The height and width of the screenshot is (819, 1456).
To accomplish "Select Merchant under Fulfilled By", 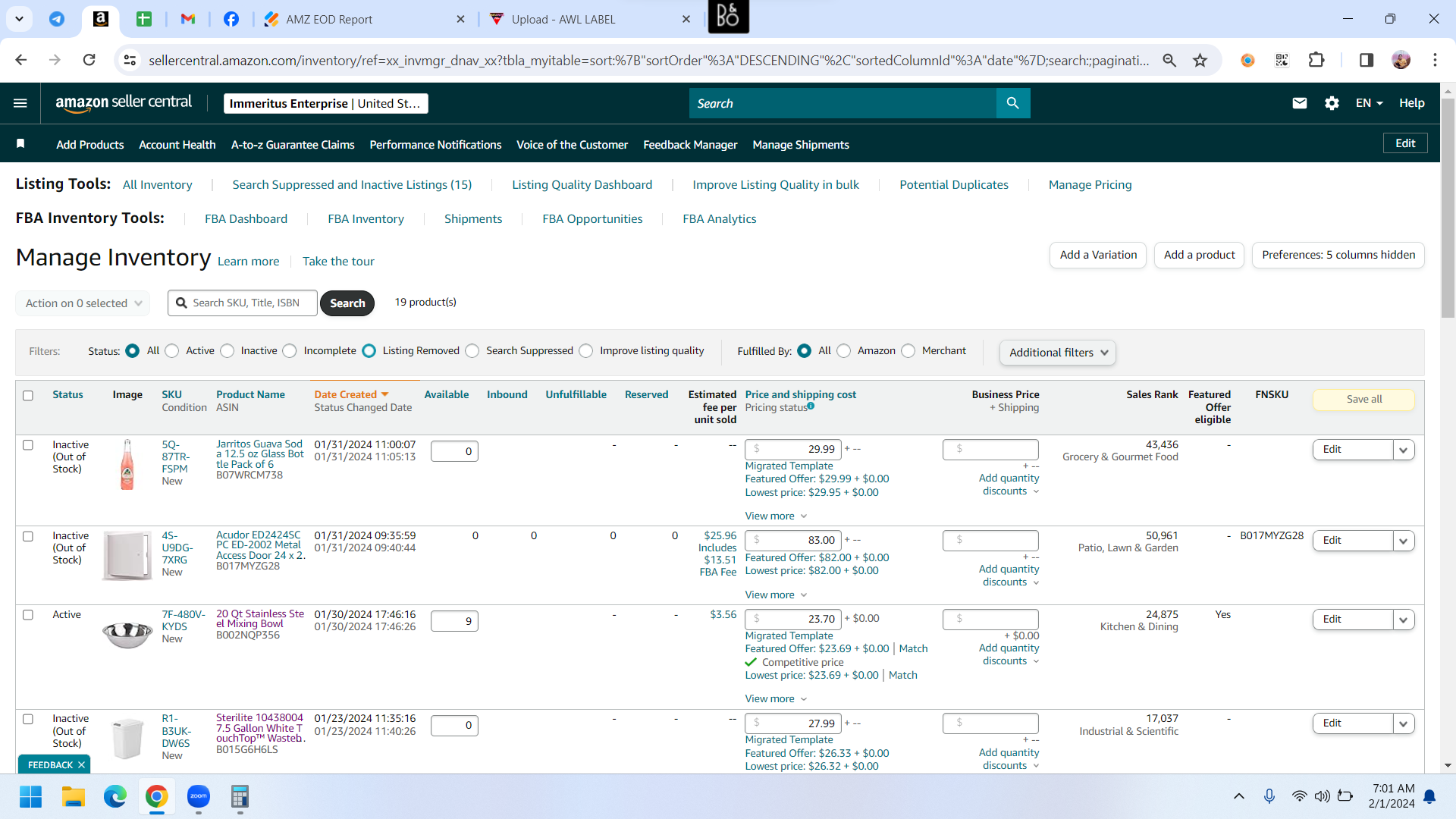I will click(x=908, y=351).
